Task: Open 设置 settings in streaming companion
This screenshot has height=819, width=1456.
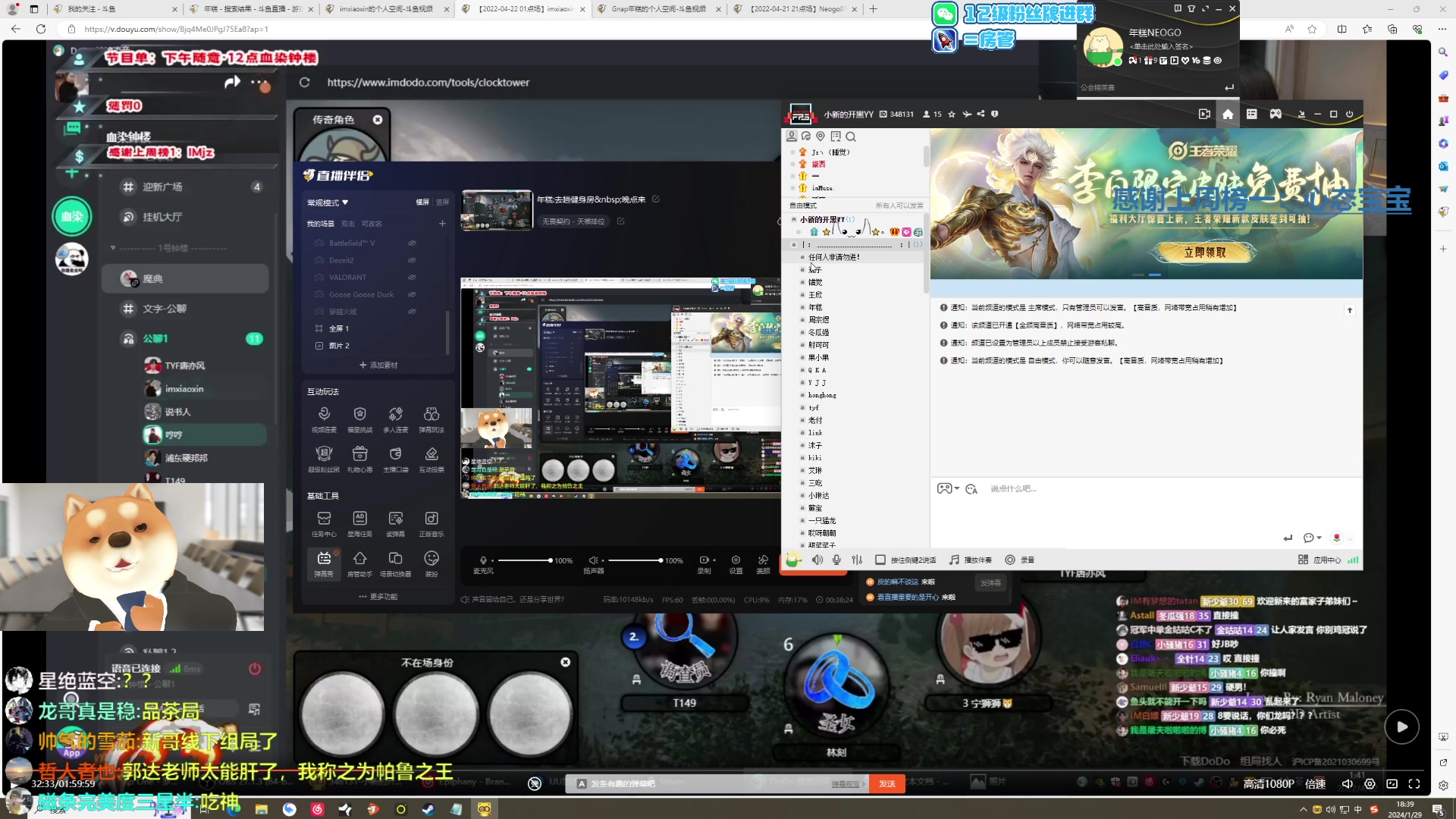Action: [x=736, y=564]
